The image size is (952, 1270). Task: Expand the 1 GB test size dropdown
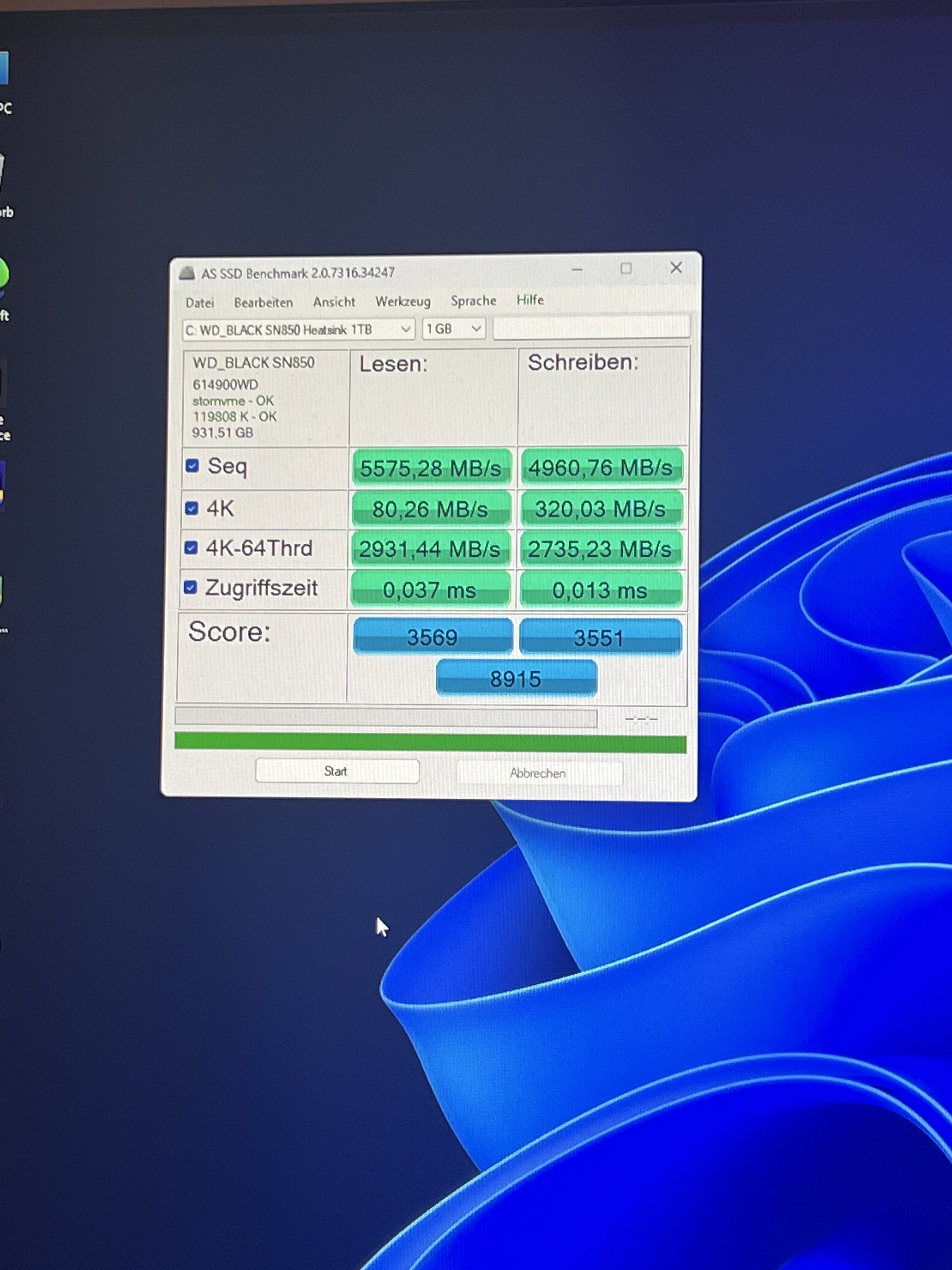click(454, 329)
